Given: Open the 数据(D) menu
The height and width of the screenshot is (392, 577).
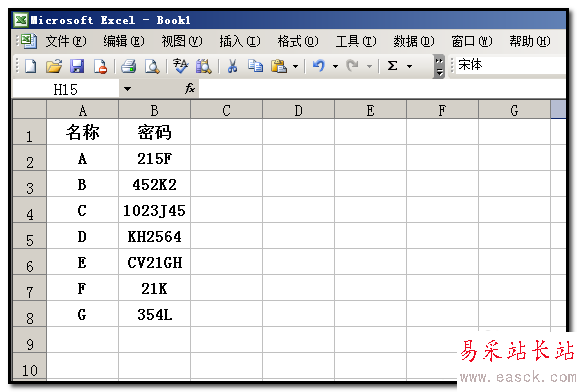Looking at the screenshot, I should (414, 41).
